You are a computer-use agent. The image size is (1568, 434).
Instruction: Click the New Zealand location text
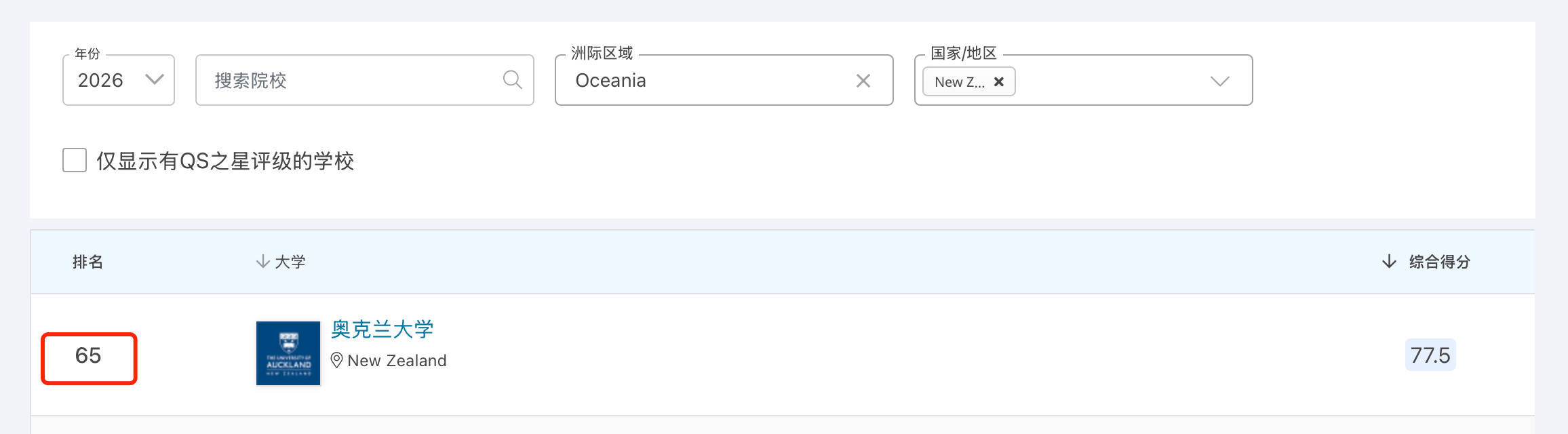pos(397,361)
